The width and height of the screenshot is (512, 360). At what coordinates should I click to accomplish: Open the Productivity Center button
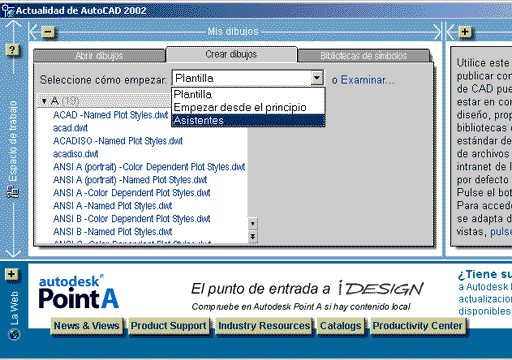coord(418,326)
